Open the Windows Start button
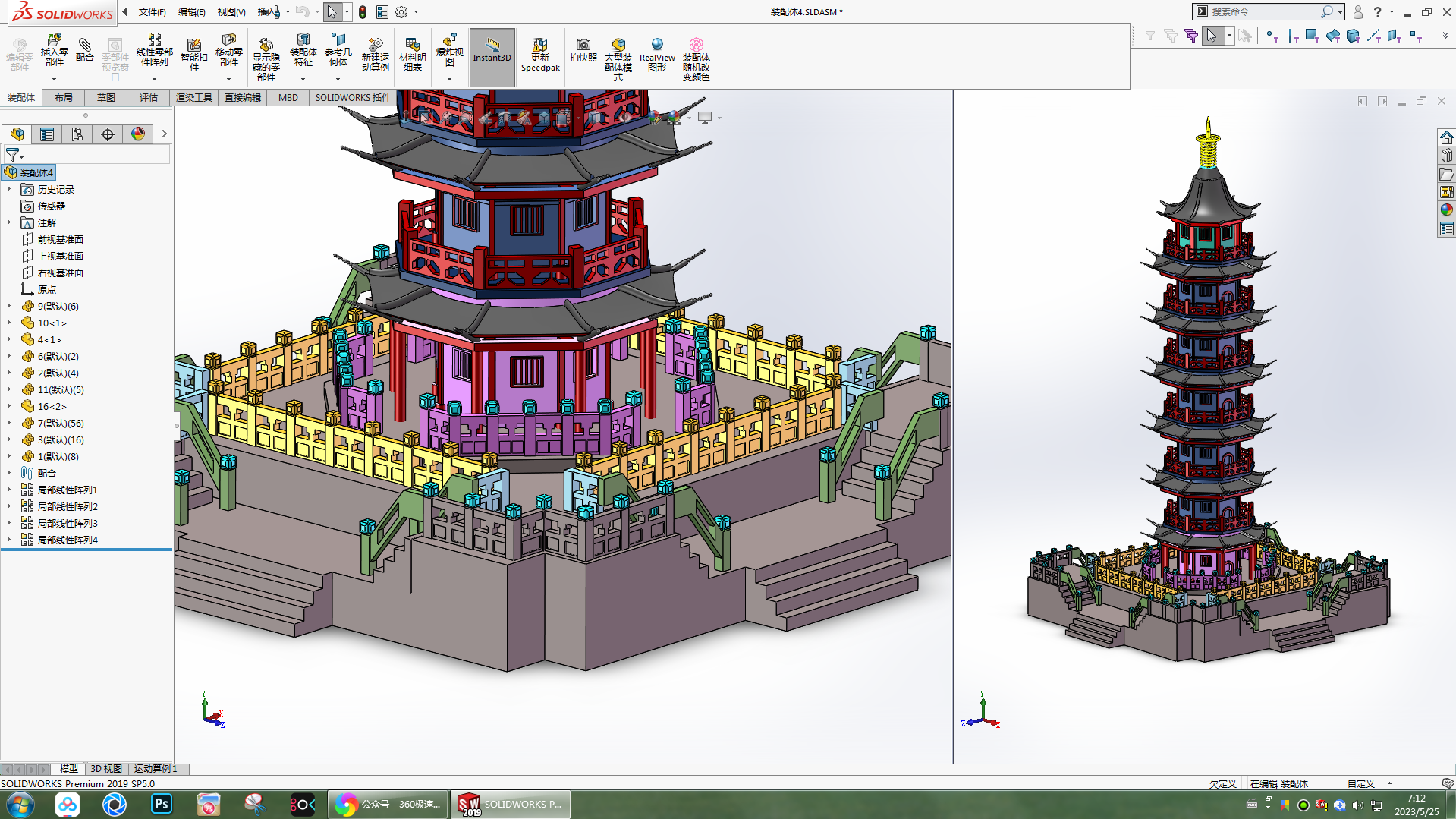Screen dimensions: 1456x819 click(x=20, y=805)
